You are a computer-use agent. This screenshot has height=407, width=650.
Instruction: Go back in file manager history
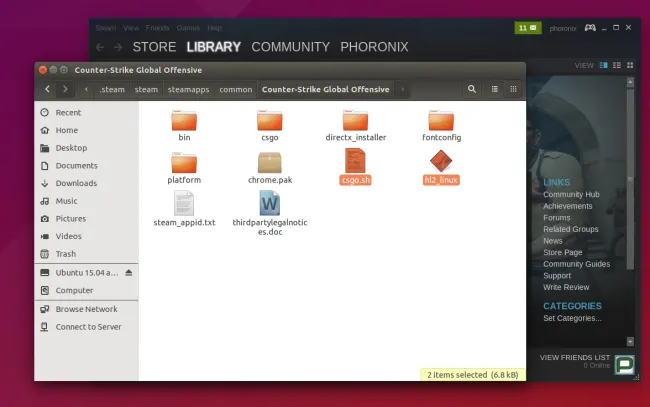click(x=47, y=89)
